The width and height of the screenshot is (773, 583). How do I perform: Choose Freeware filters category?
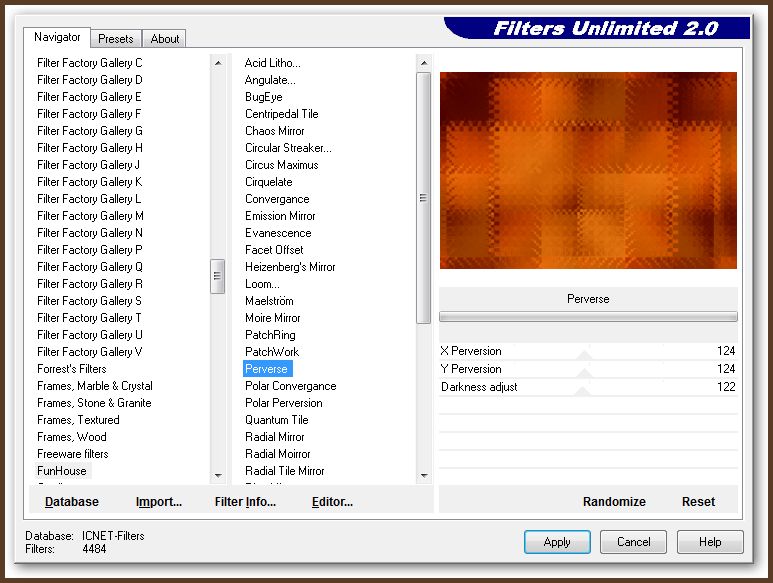click(x=73, y=454)
